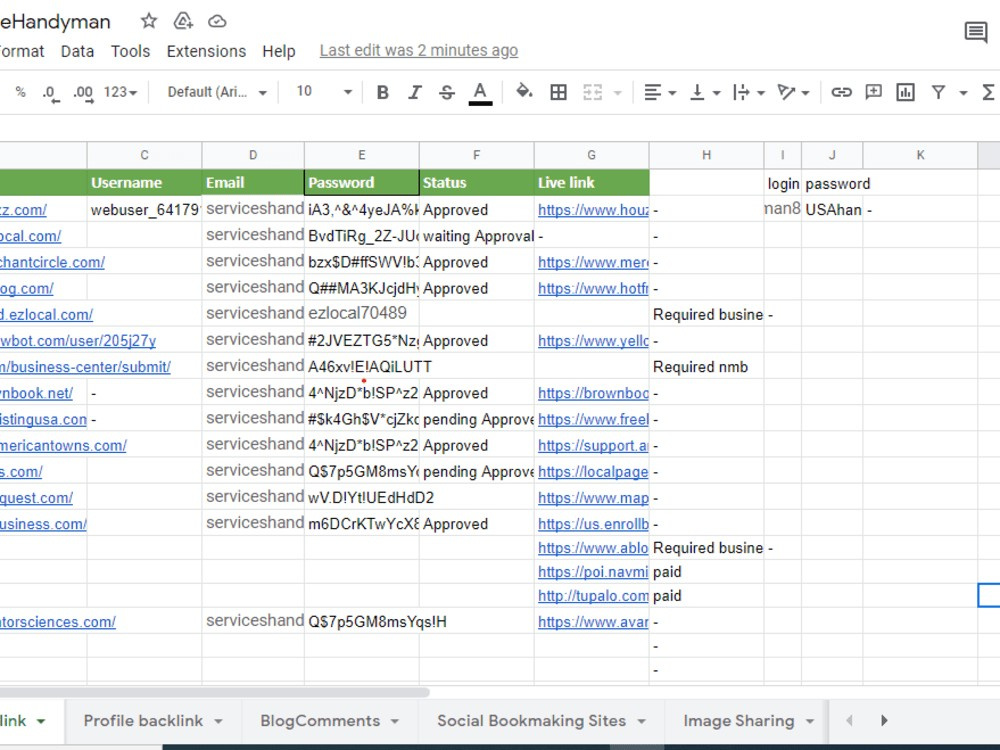Open the brownbook live link
Screen dimensions: 1000x750
(593, 393)
